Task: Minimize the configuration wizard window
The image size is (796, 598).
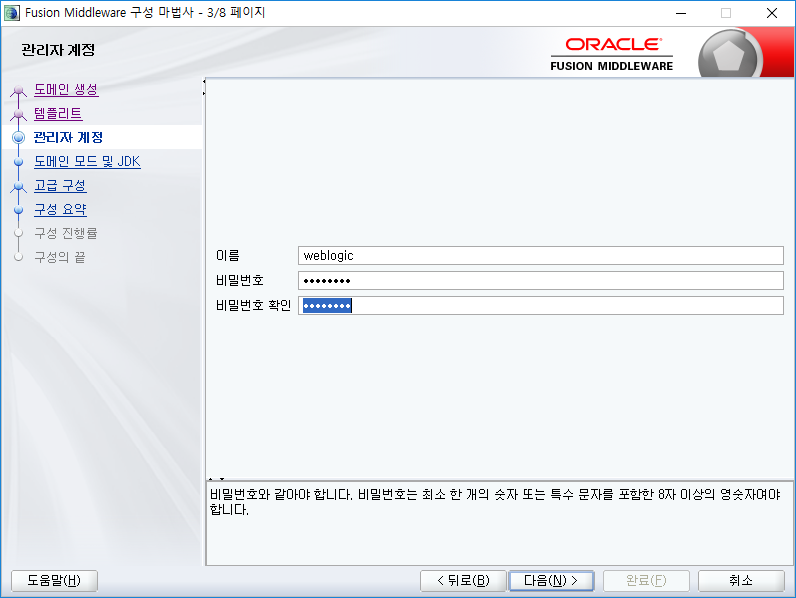Action: 681,13
